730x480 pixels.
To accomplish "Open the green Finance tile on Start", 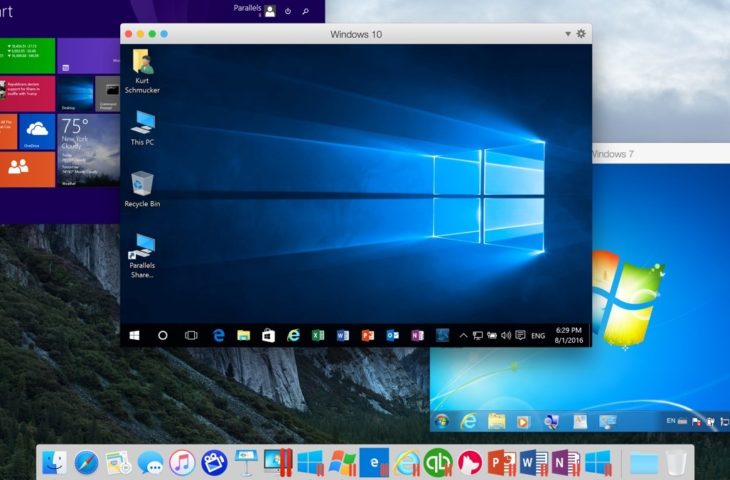I will [x=27, y=56].
